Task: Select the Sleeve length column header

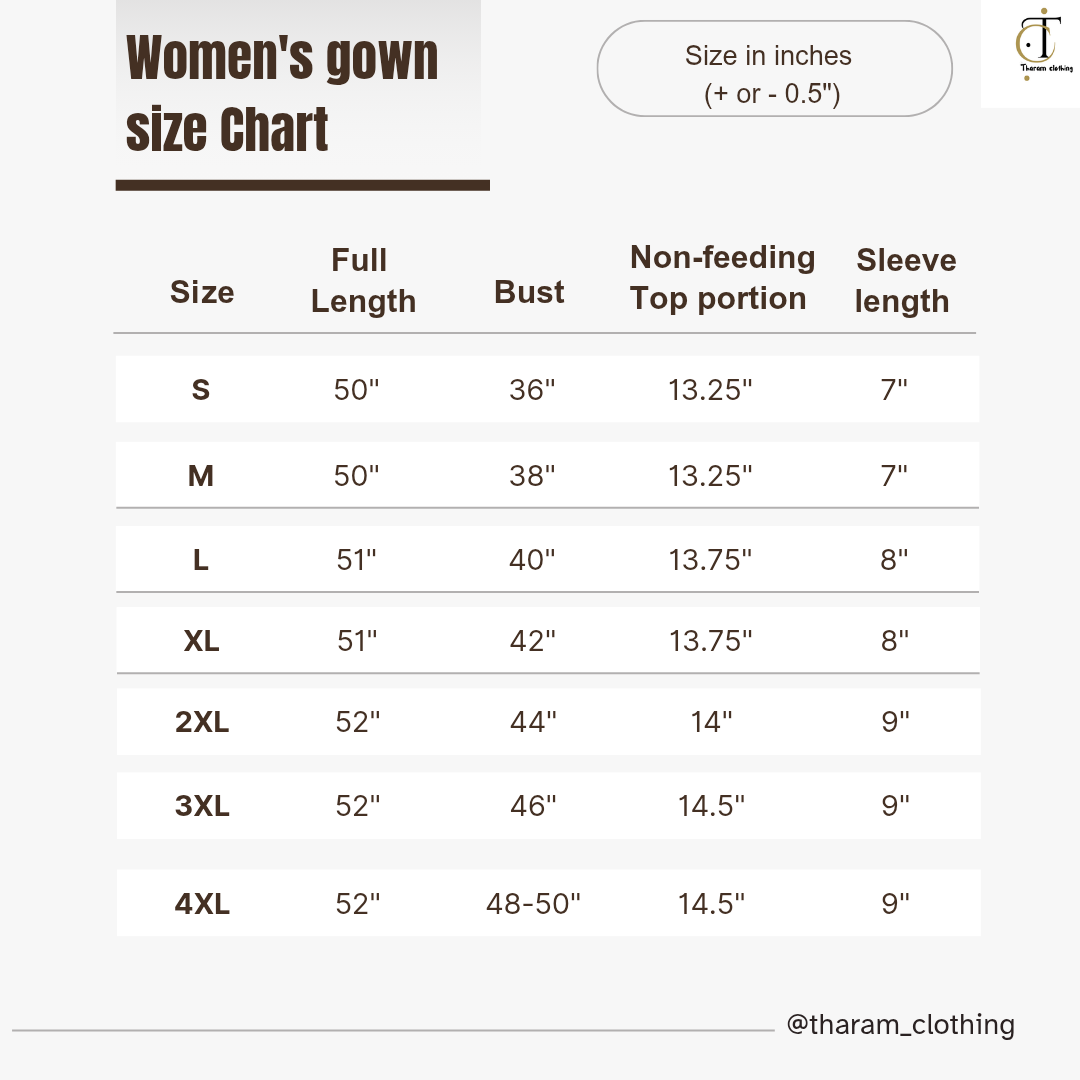Action: 905,281
